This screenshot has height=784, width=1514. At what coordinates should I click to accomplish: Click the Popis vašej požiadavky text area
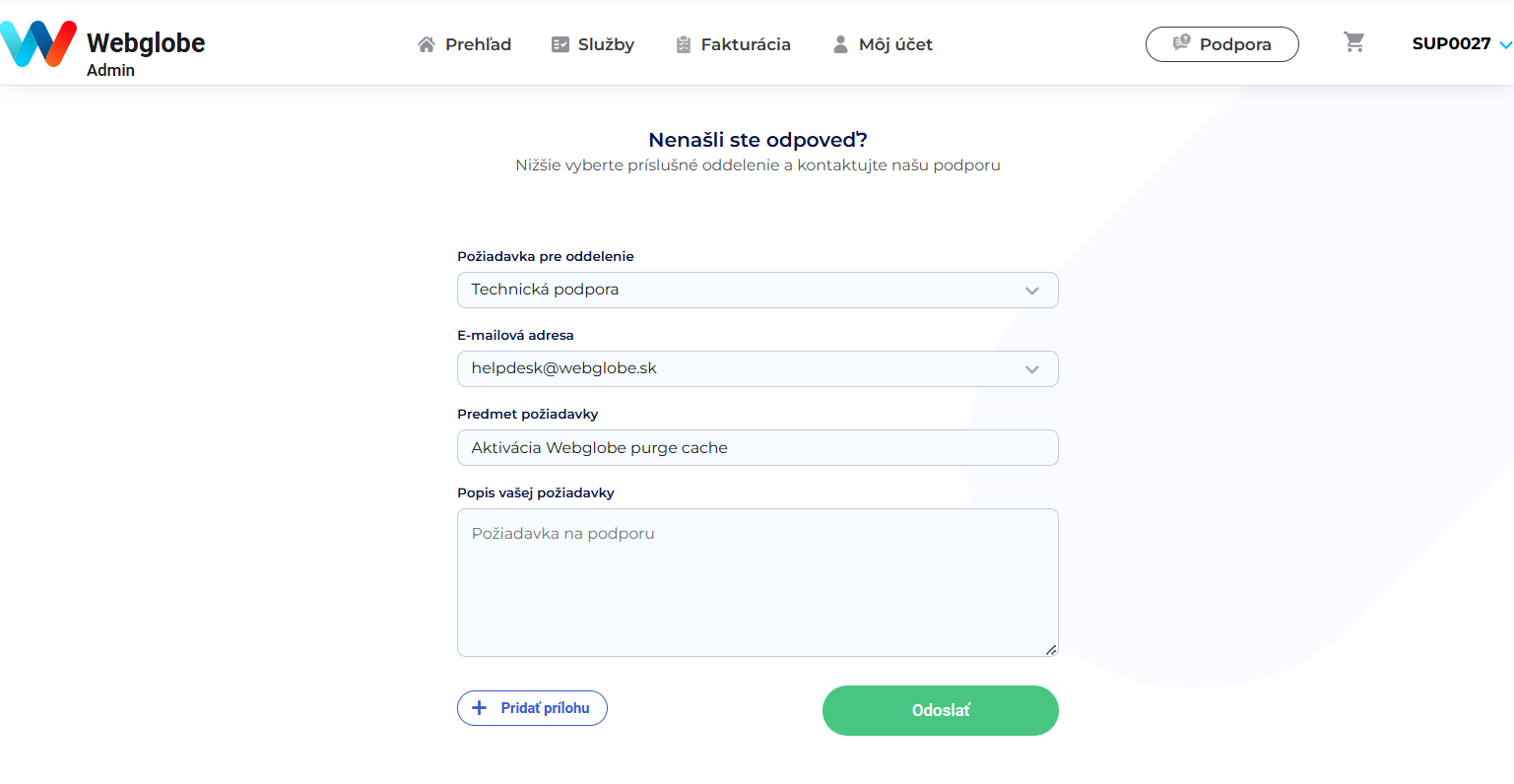(757, 582)
